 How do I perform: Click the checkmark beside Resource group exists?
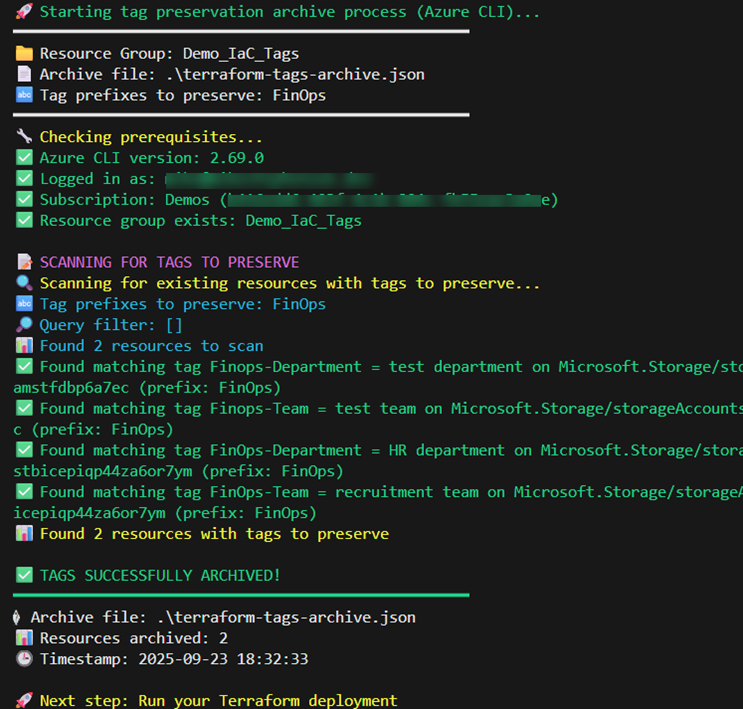click(24, 220)
